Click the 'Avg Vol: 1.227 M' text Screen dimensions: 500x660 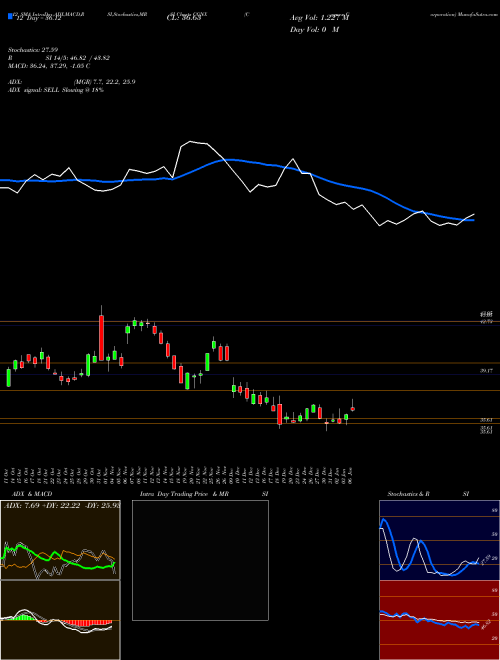point(319,18)
